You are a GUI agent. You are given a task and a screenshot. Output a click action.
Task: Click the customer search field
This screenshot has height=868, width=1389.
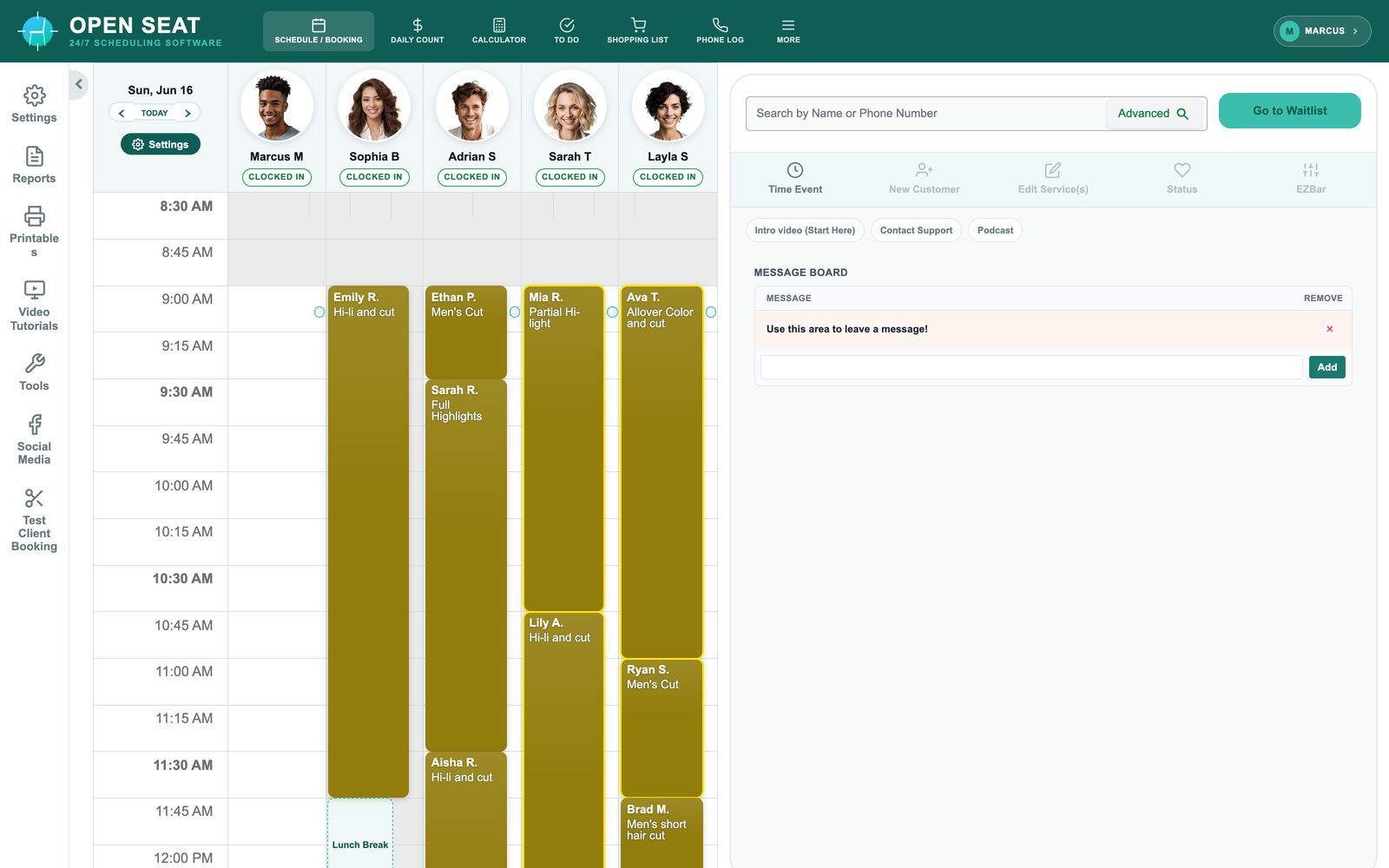(x=925, y=114)
